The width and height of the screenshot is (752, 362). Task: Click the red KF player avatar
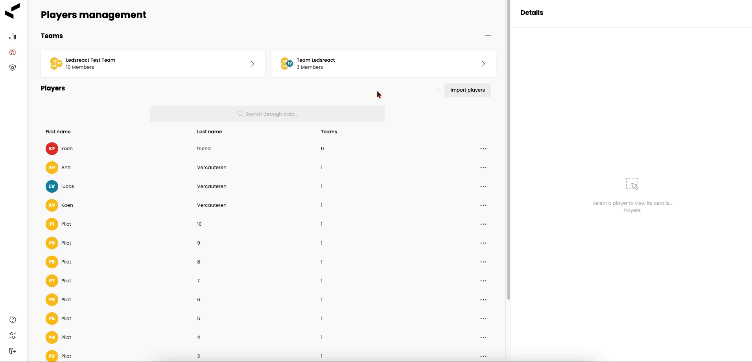pos(52,149)
